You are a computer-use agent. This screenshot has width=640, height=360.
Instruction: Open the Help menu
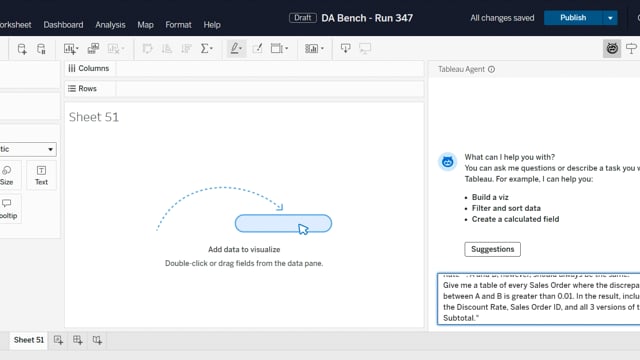pos(212,25)
